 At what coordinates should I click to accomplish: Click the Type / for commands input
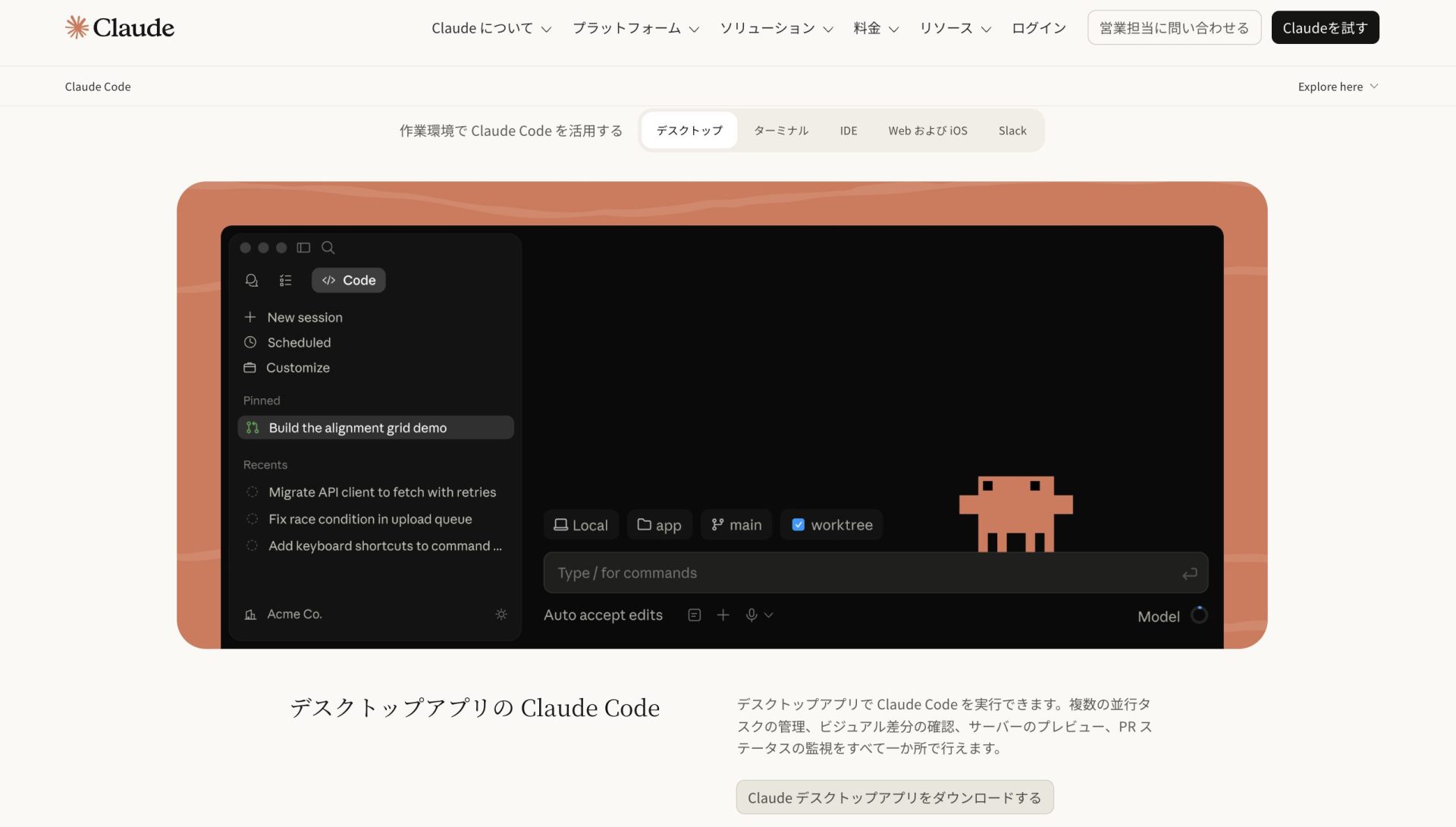pyautogui.click(x=875, y=573)
